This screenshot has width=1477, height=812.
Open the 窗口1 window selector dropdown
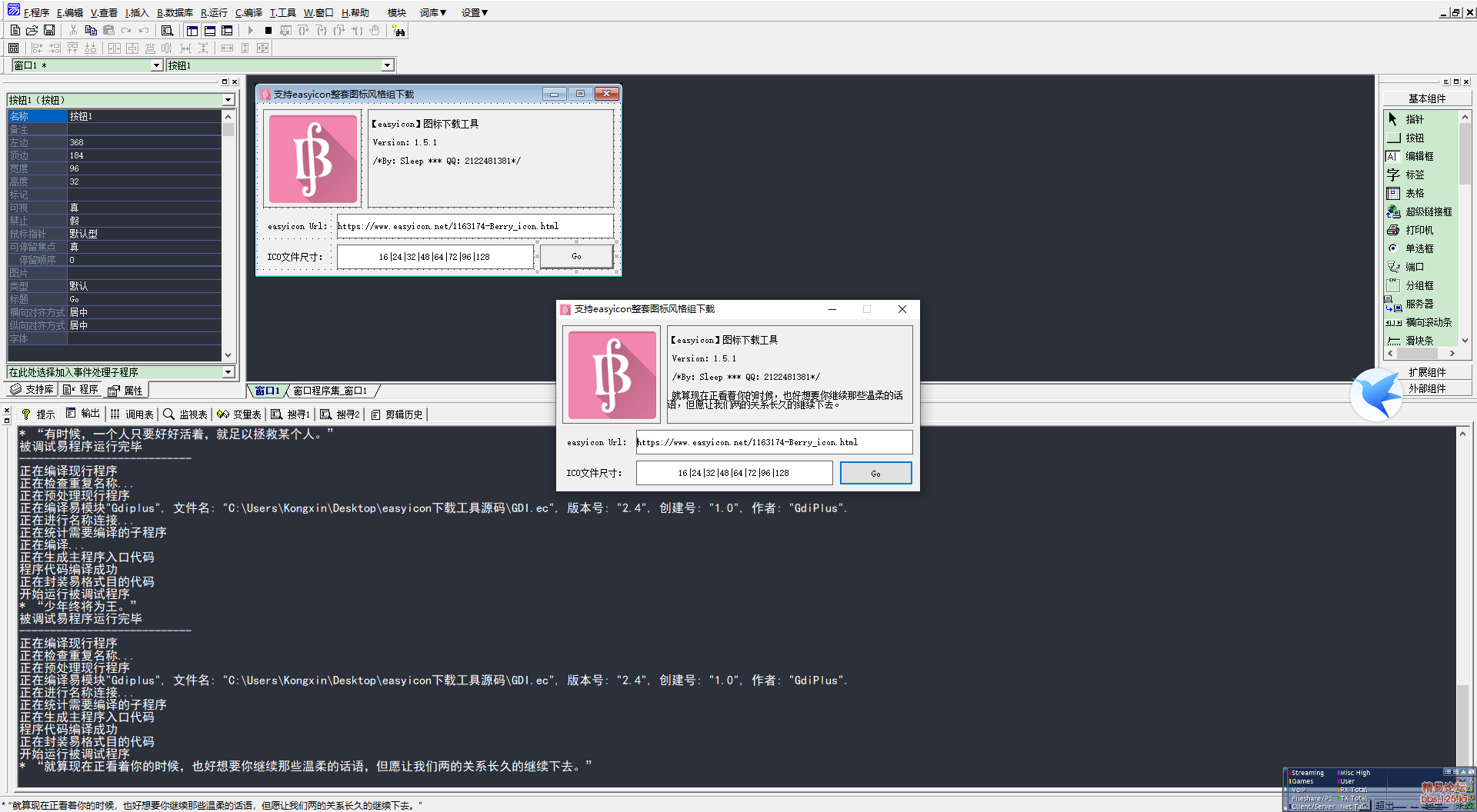pyautogui.click(x=156, y=65)
